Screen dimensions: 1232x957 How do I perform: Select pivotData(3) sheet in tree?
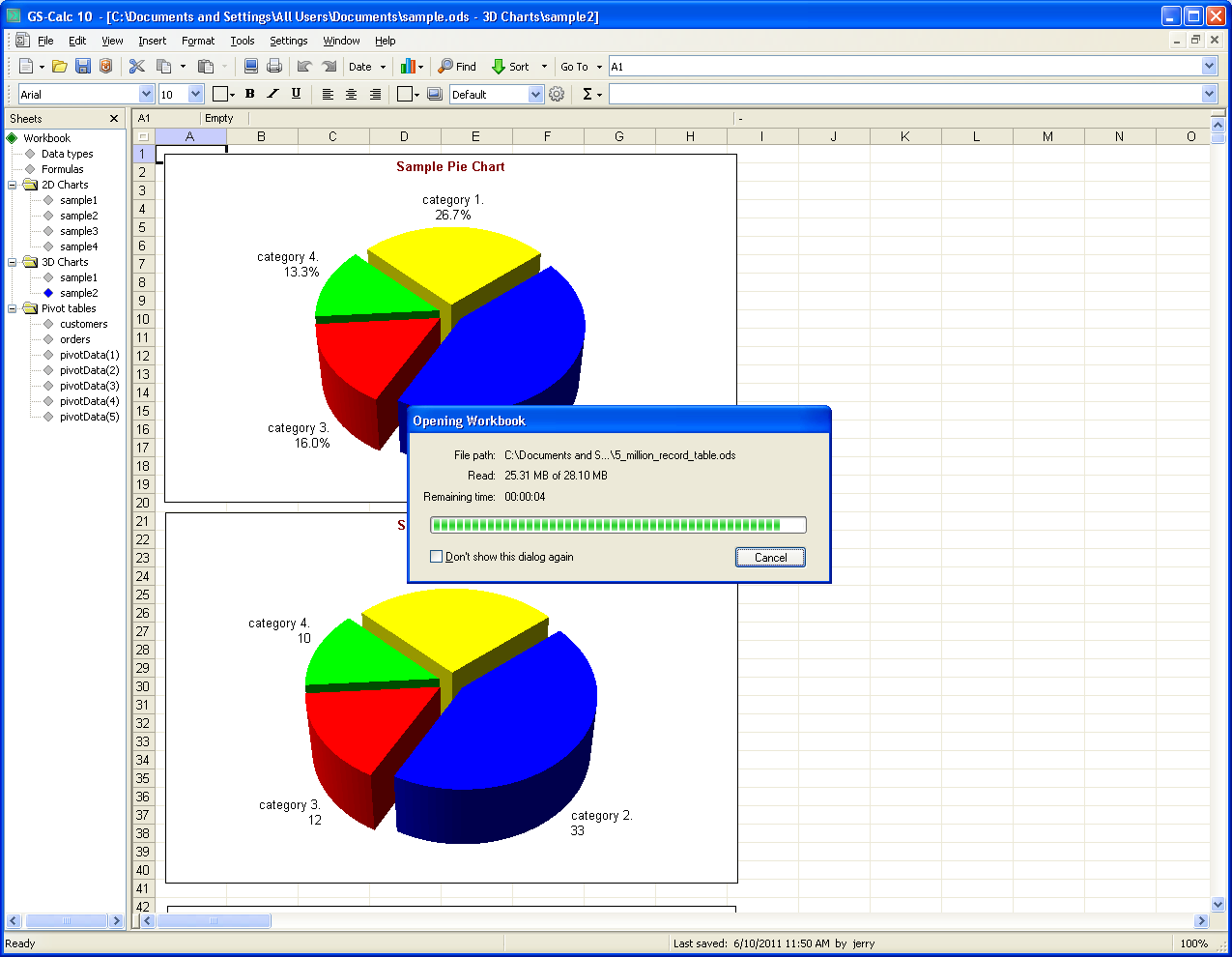tap(89, 386)
